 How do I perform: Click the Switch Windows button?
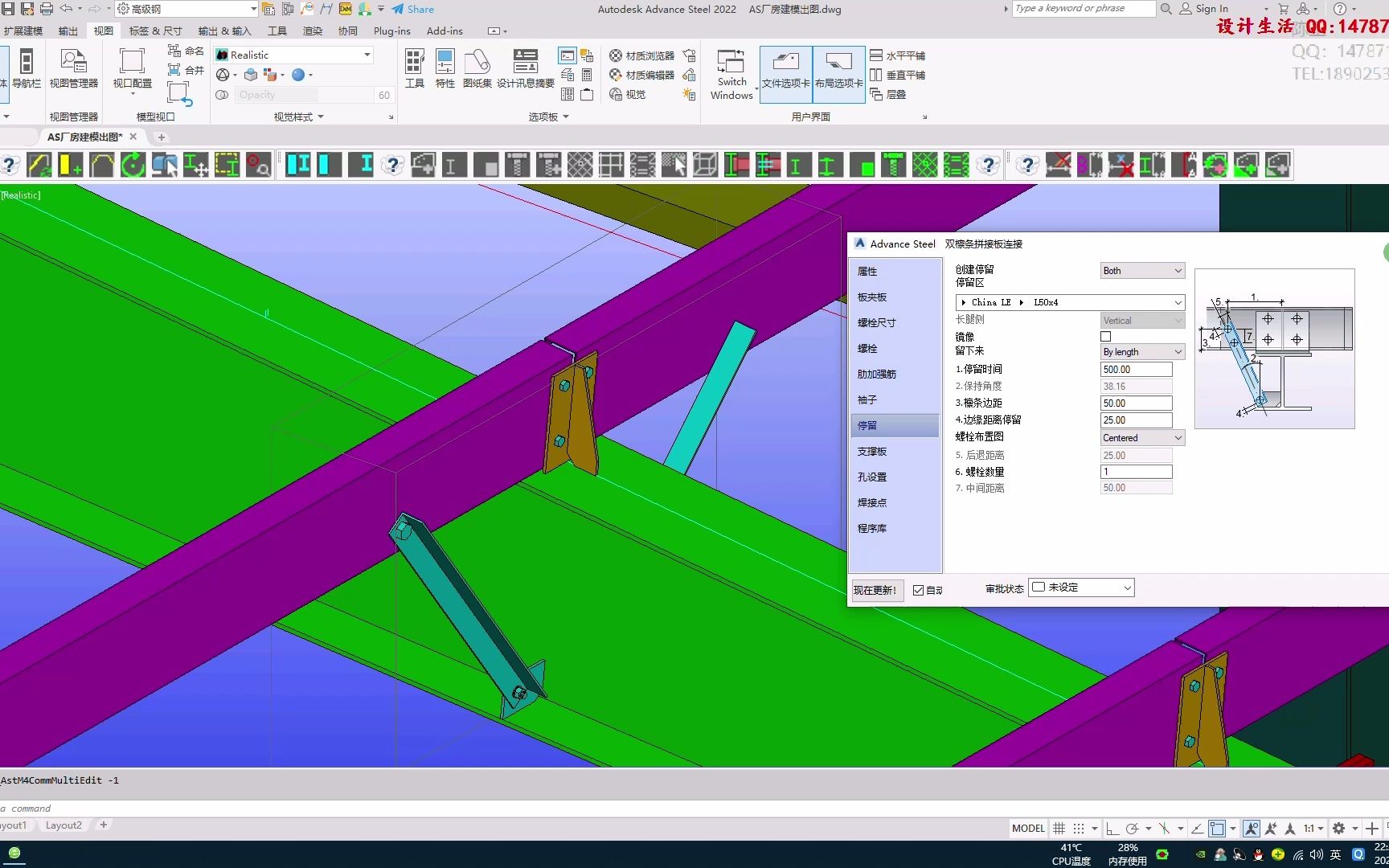731,75
